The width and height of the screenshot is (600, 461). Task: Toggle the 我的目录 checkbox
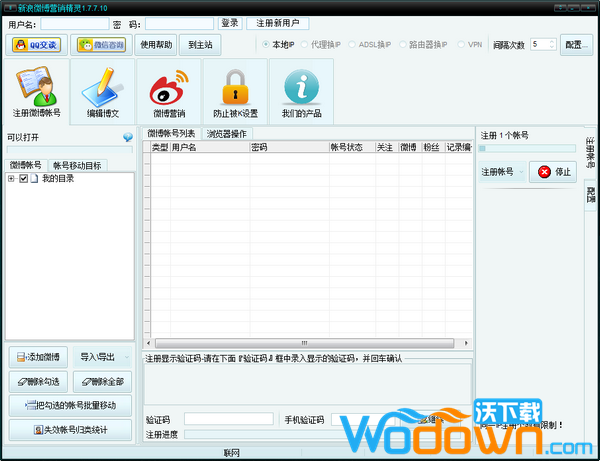24,179
